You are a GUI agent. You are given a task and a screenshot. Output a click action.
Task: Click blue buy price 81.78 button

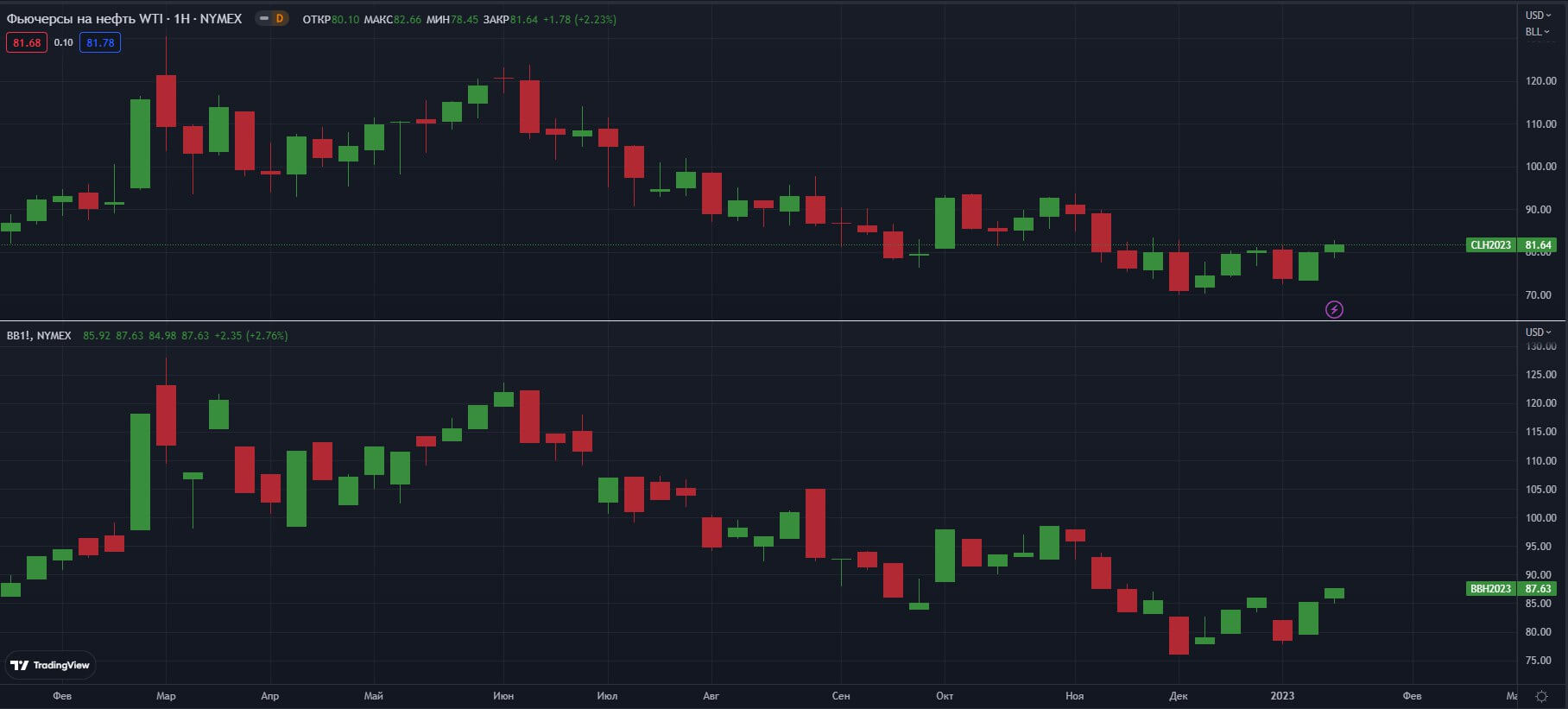tap(100, 42)
